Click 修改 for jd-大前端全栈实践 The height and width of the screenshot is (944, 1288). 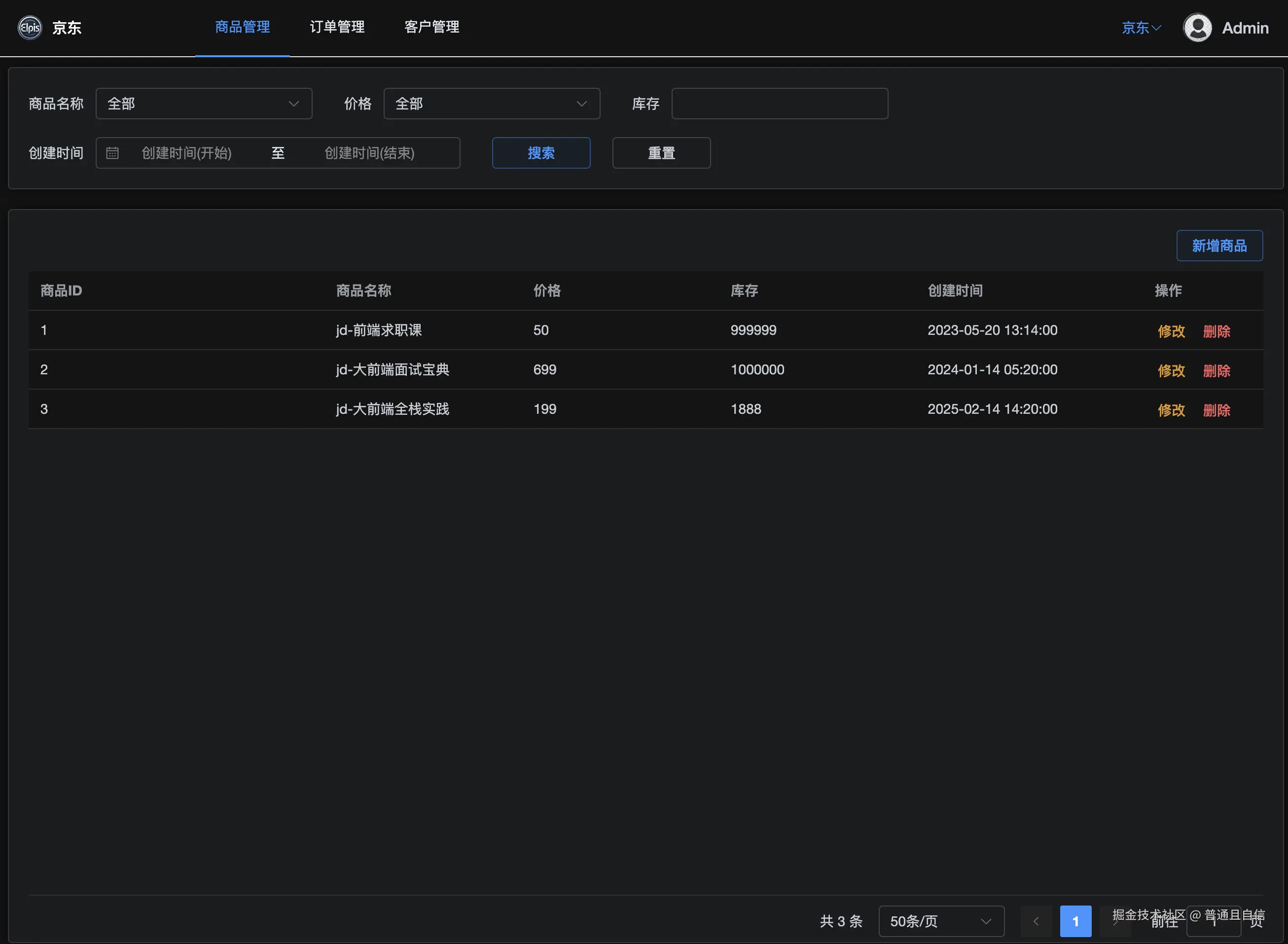coord(1171,410)
